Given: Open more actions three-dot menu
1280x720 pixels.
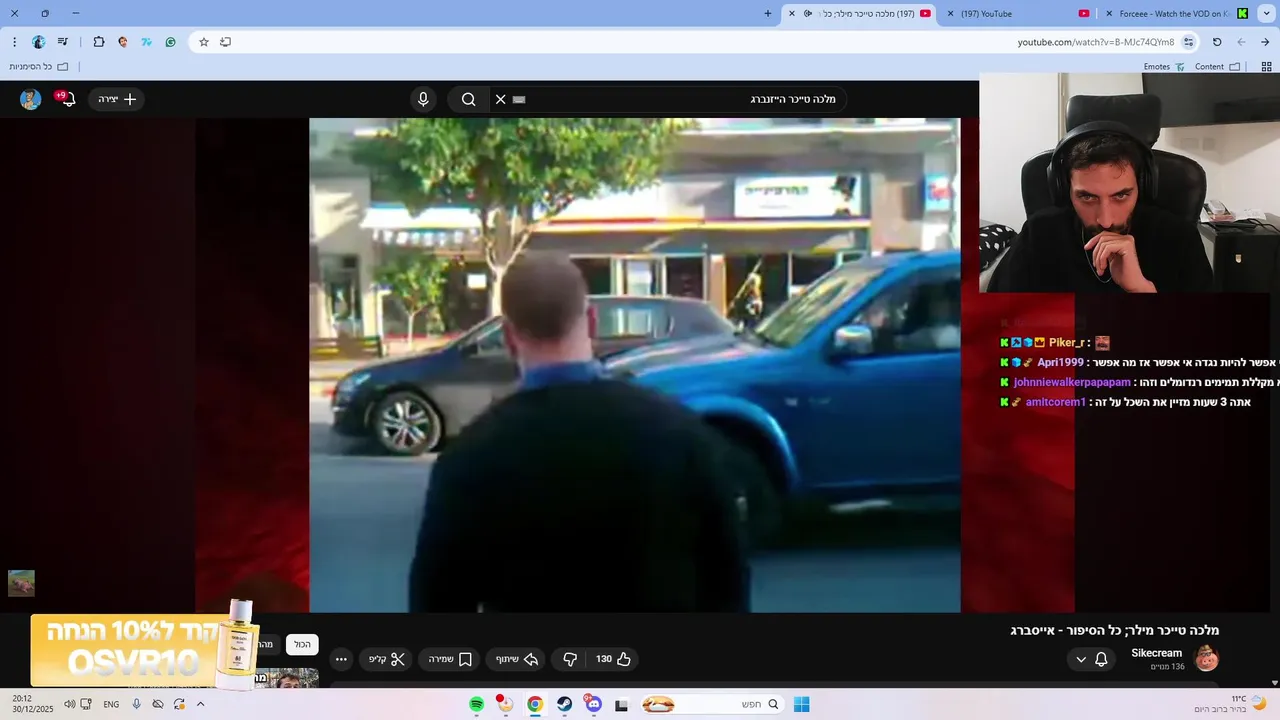Looking at the screenshot, I should pos(341,659).
